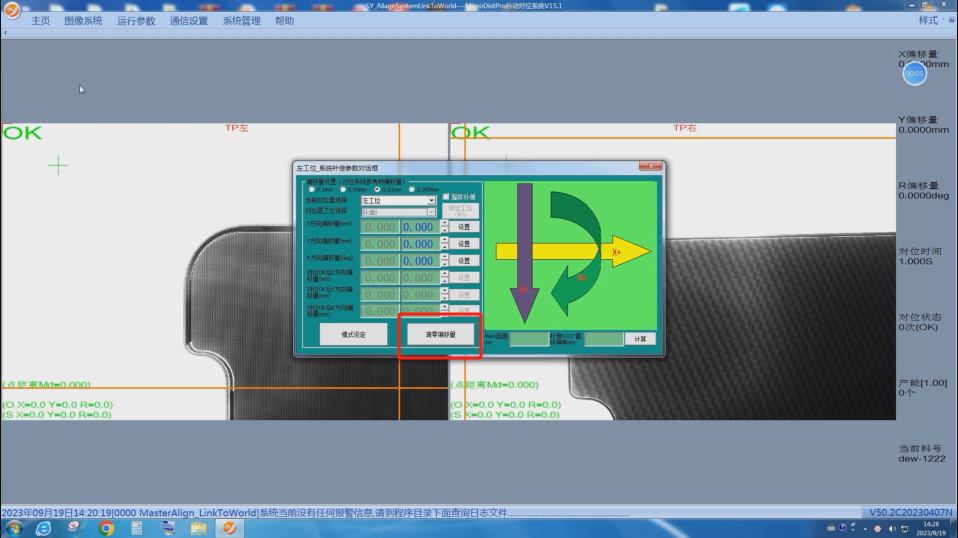This screenshot has height=538, width=958.
Task: Expand the 当前对位器选择 dropdown showing 左工位
Action: pyautogui.click(x=432, y=201)
